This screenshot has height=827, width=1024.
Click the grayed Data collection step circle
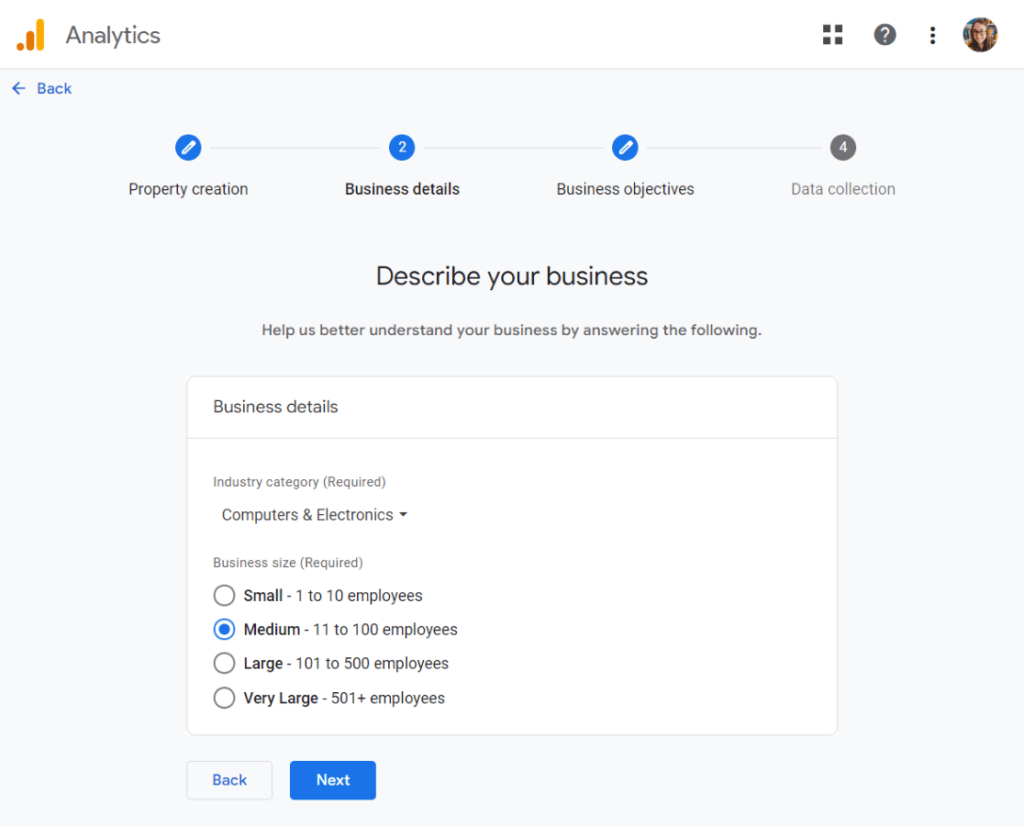tap(843, 147)
